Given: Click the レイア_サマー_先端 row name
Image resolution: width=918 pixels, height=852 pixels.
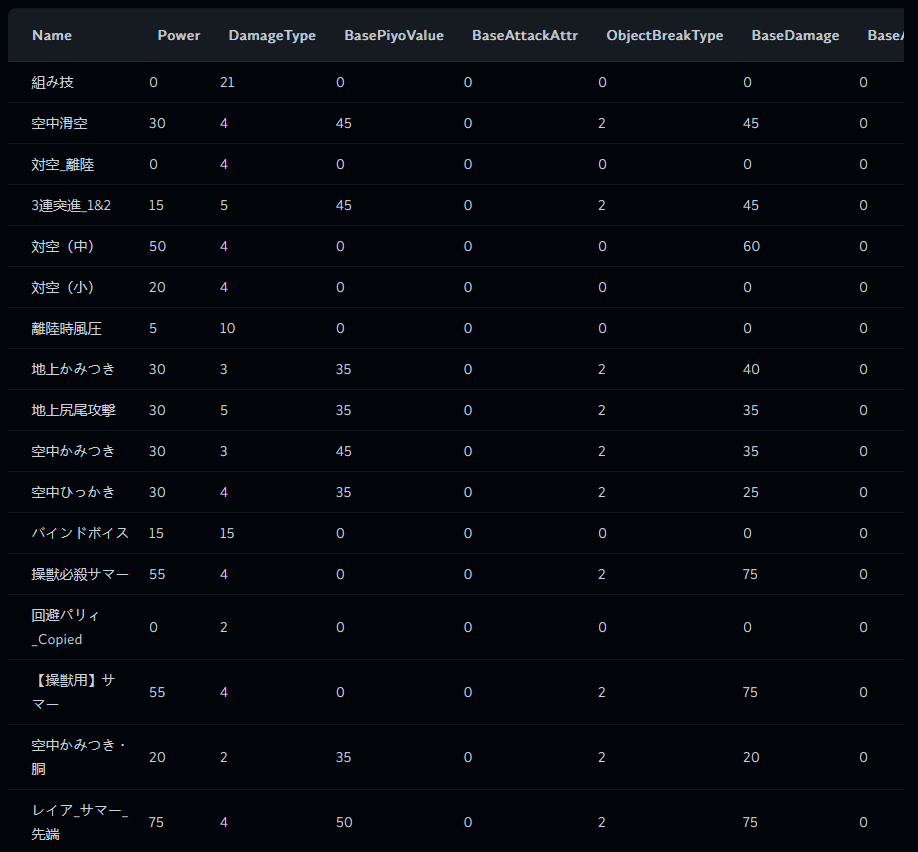Looking at the screenshot, I should pos(79,822).
